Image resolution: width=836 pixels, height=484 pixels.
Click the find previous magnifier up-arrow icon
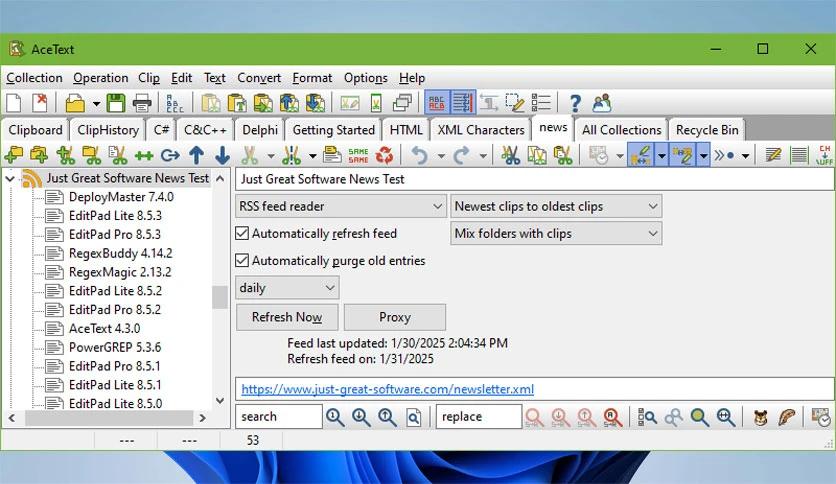[387, 417]
